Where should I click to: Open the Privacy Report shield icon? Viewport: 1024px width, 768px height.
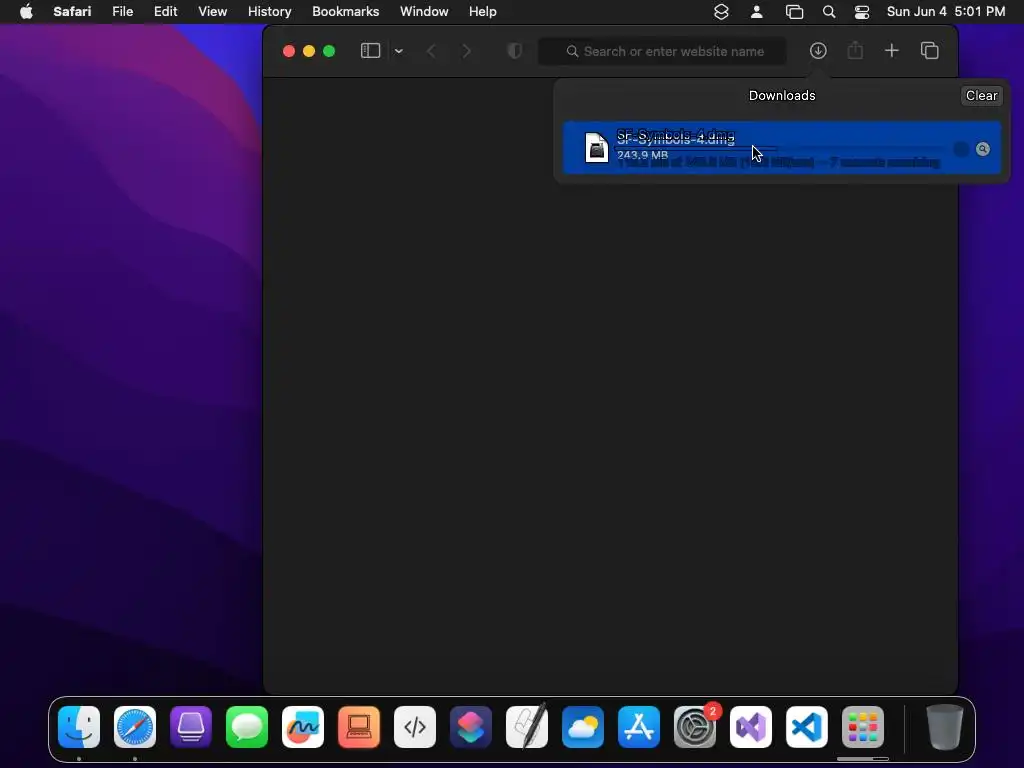coord(515,51)
